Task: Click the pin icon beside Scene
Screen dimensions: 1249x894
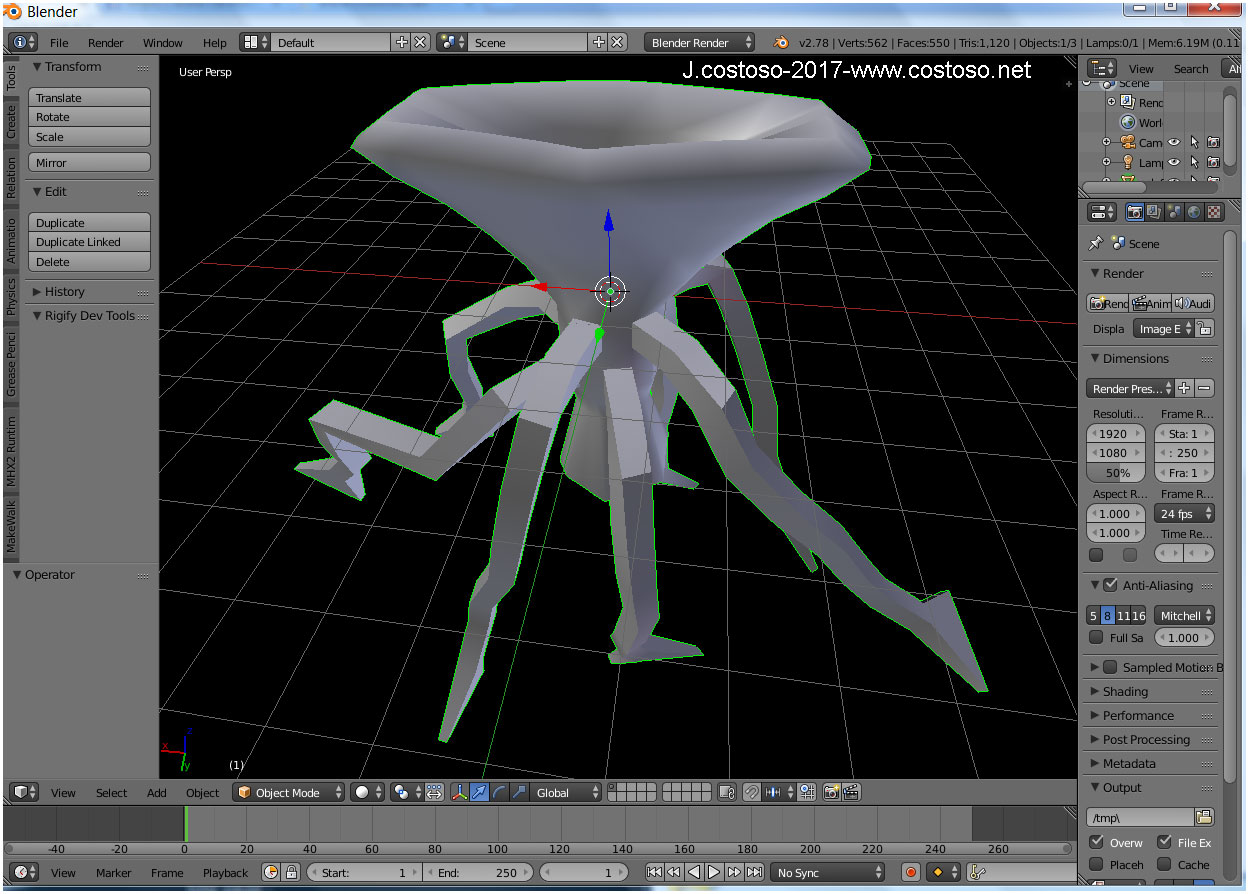Action: [1096, 243]
